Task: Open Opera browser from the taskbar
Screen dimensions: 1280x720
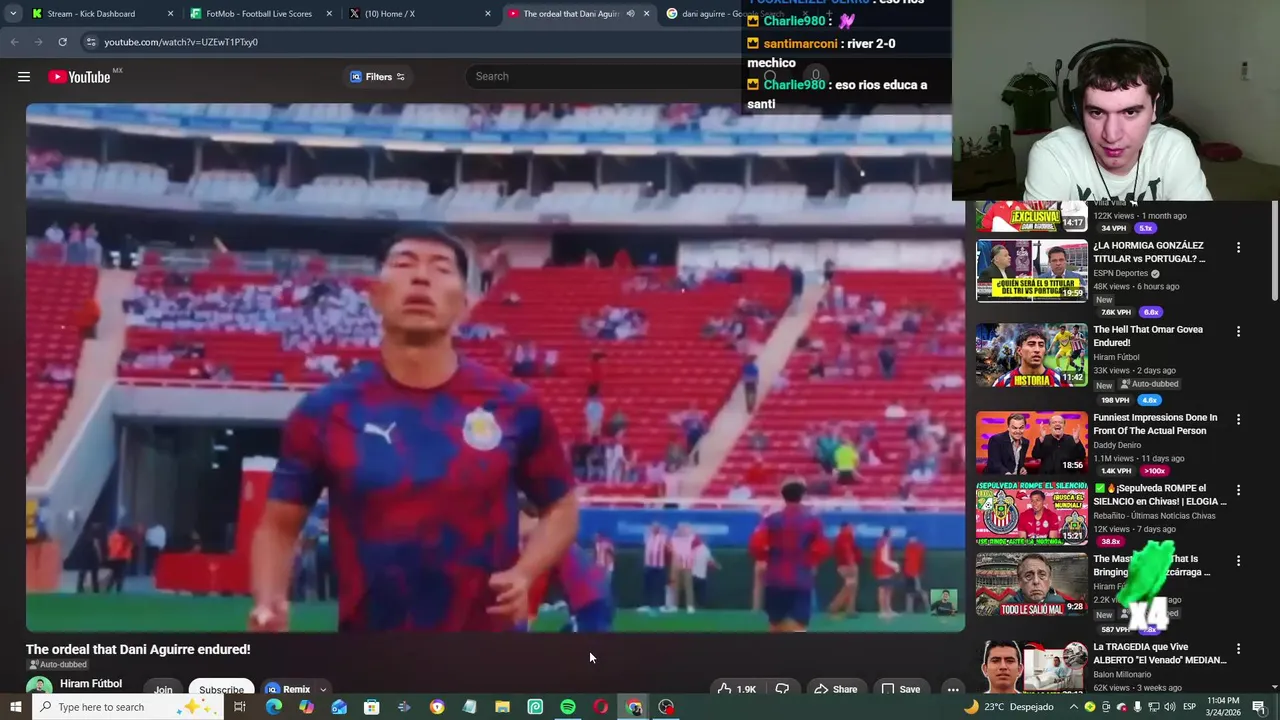Action: point(601,707)
